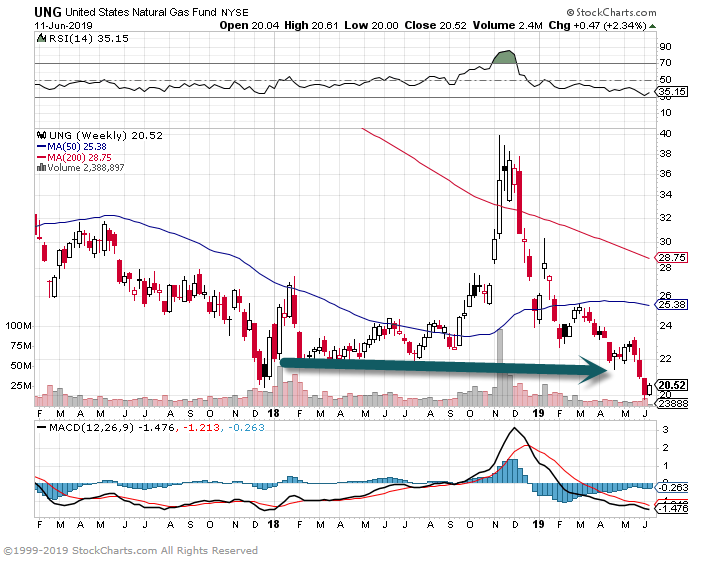Click the MACD(12,26,9) -1.476 legend label
Screen dimensions: 713x569
pyautogui.click(x=112, y=428)
